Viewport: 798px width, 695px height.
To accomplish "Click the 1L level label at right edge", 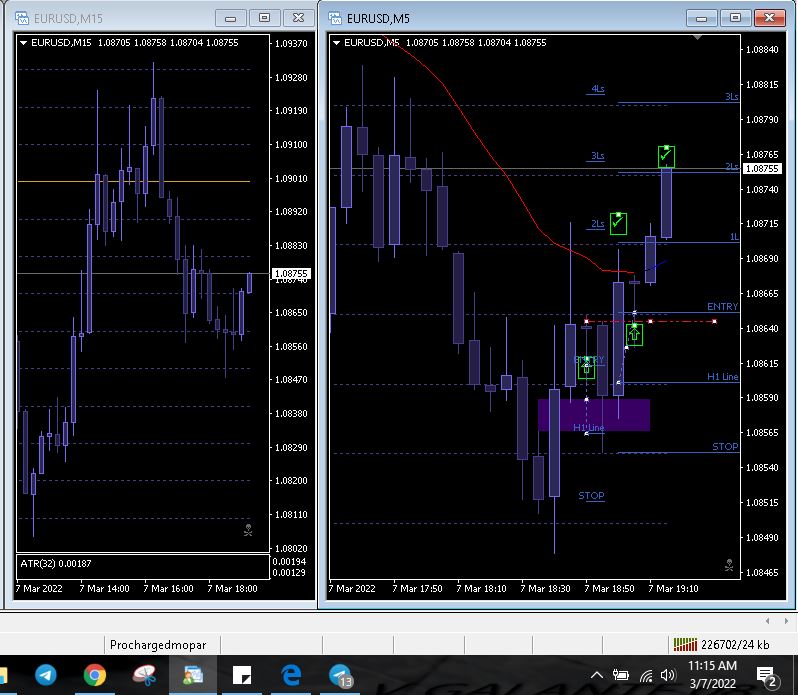I will [x=734, y=237].
